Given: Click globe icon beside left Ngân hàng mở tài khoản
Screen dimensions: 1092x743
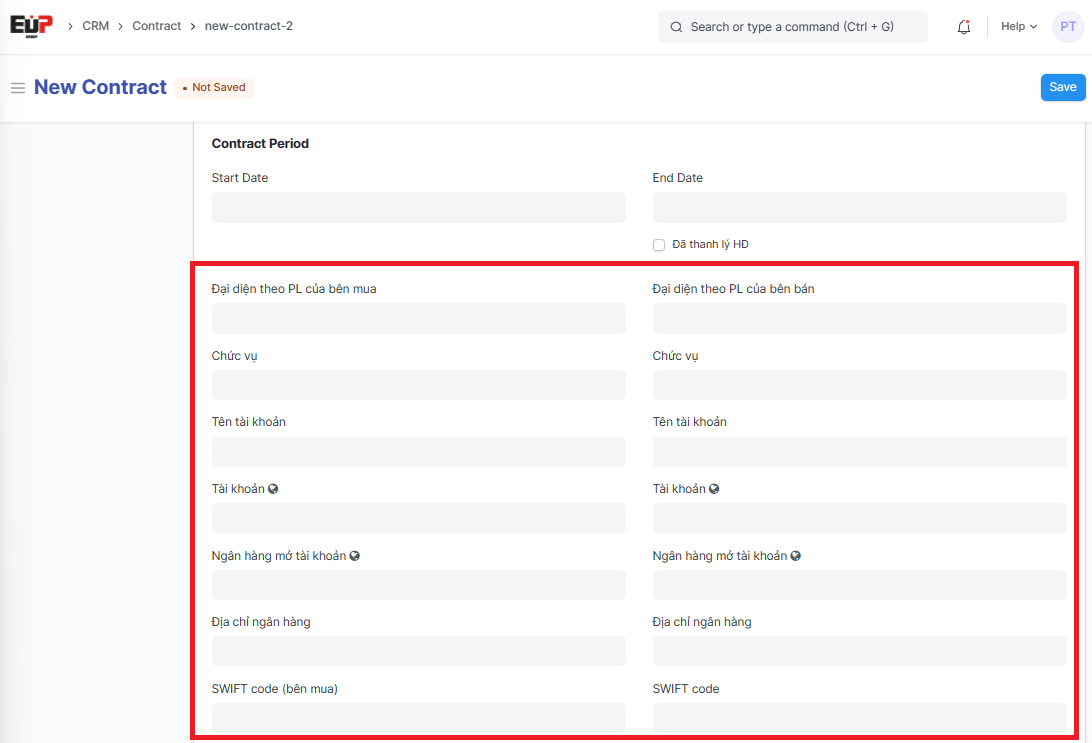Looking at the screenshot, I should (354, 556).
